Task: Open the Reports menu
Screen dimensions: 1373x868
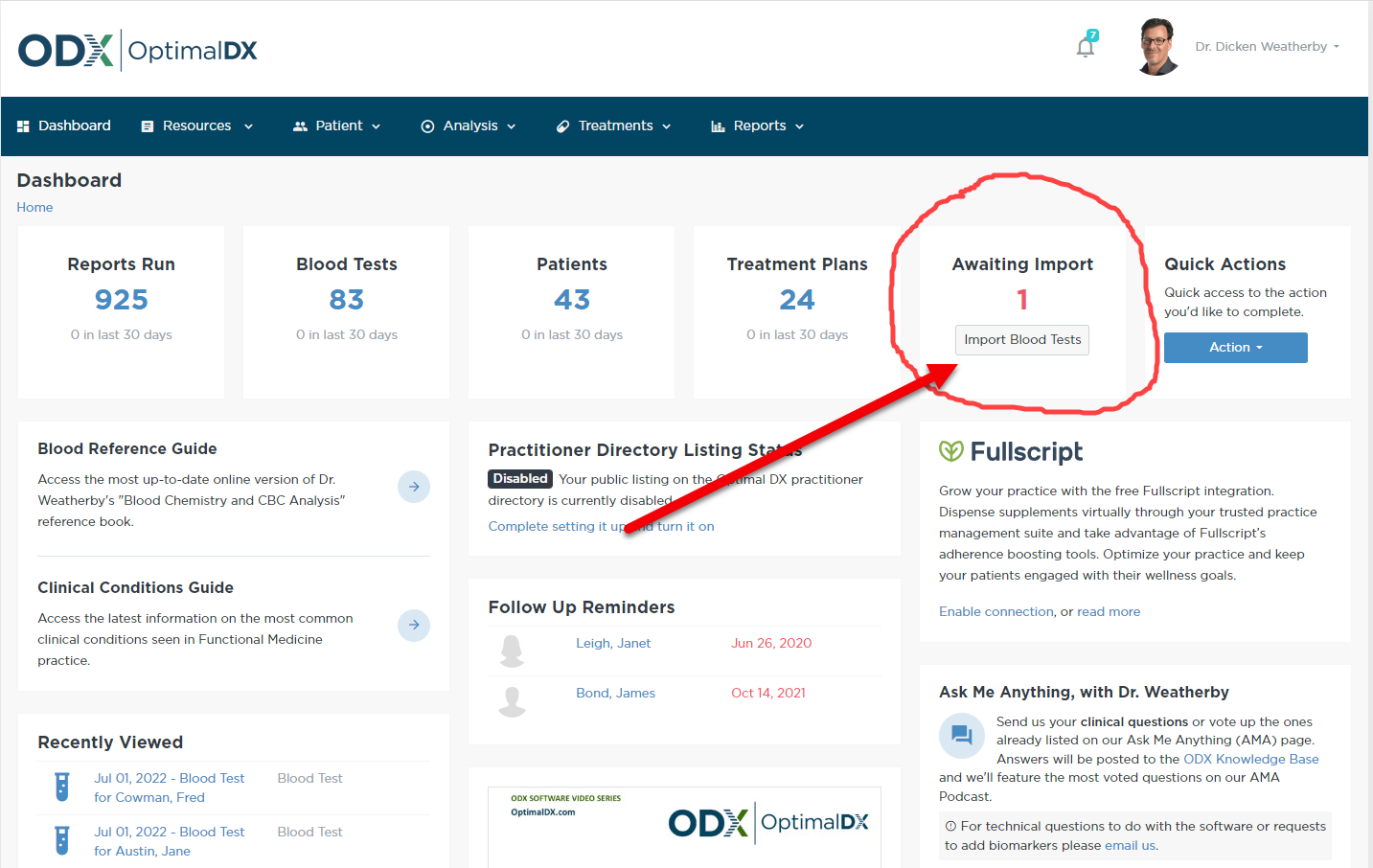Action: (x=757, y=126)
